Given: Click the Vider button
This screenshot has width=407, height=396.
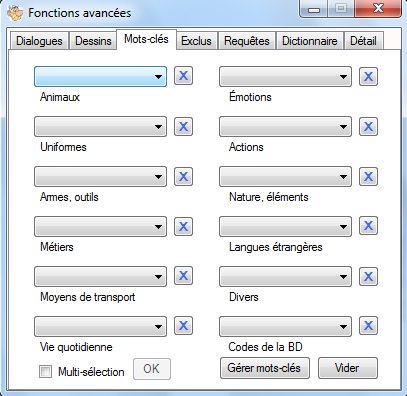Looking at the screenshot, I should tap(348, 368).
